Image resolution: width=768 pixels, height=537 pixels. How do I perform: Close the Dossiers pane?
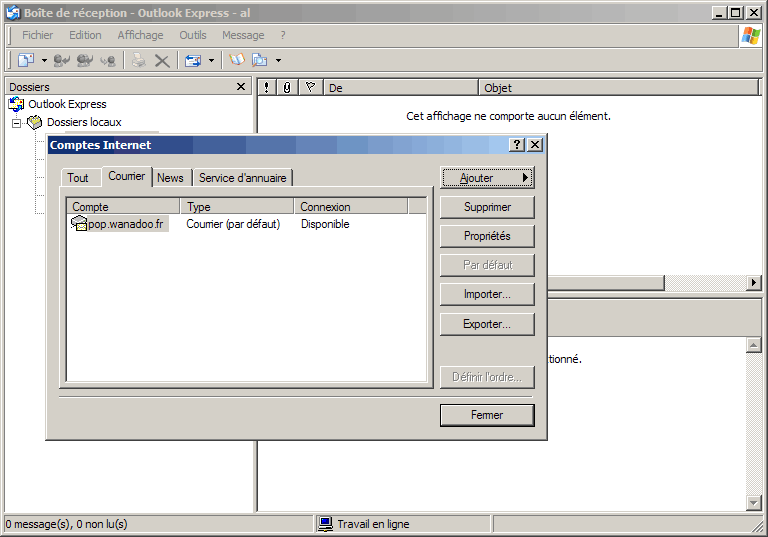241,87
